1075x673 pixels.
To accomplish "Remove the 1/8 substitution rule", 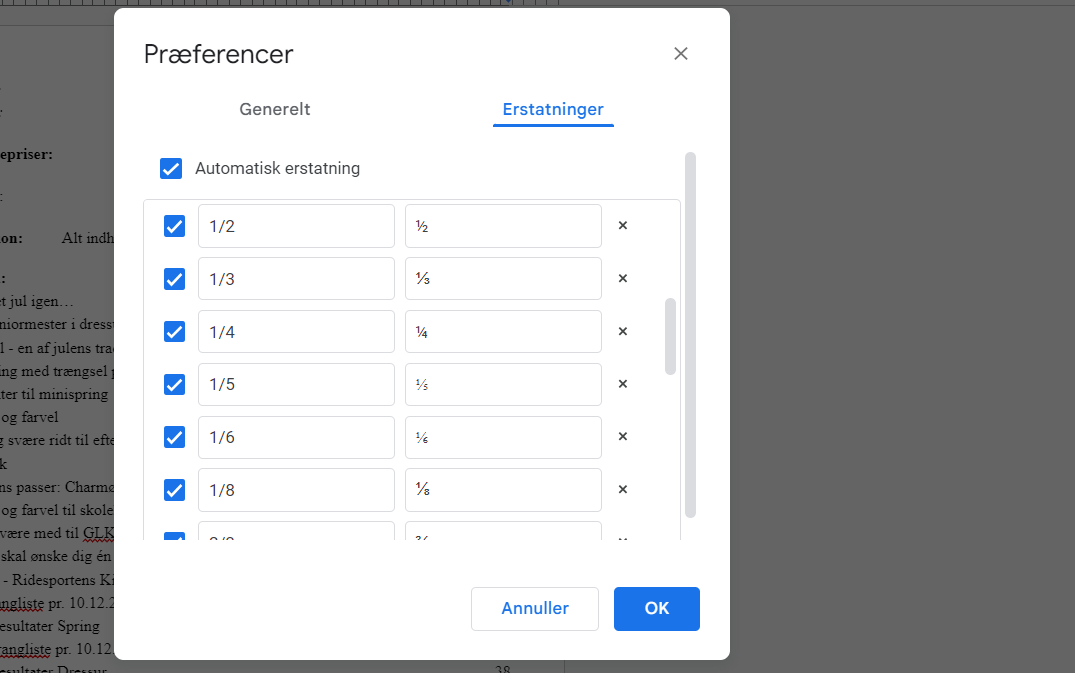I will (622, 489).
